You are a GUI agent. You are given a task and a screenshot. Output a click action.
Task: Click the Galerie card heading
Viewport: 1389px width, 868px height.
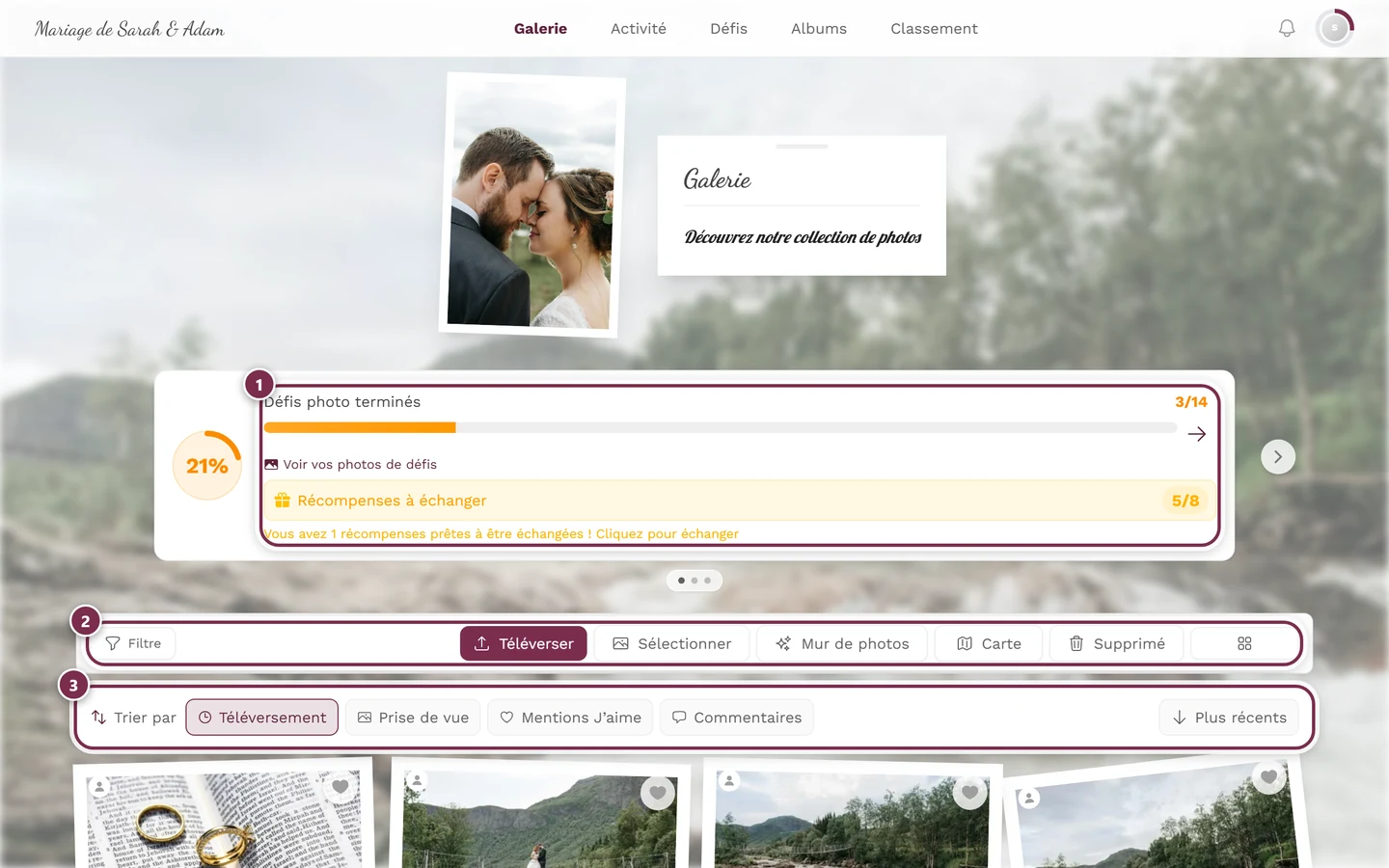coord(717,179)
